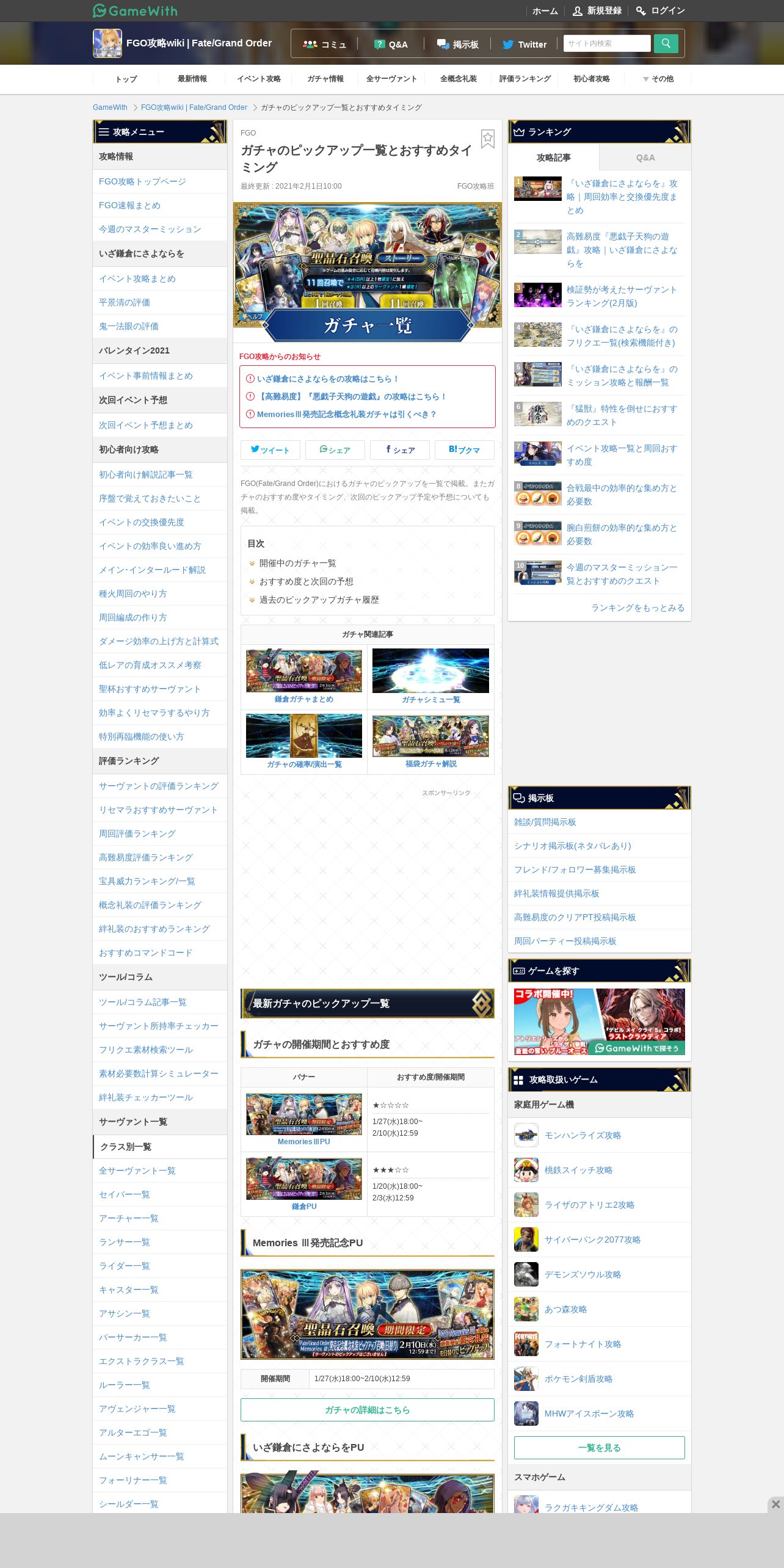This screenshot has height=1568, width=784.
Task: Open the デモンズソウル攻略 game icon
Action: 526,1275
